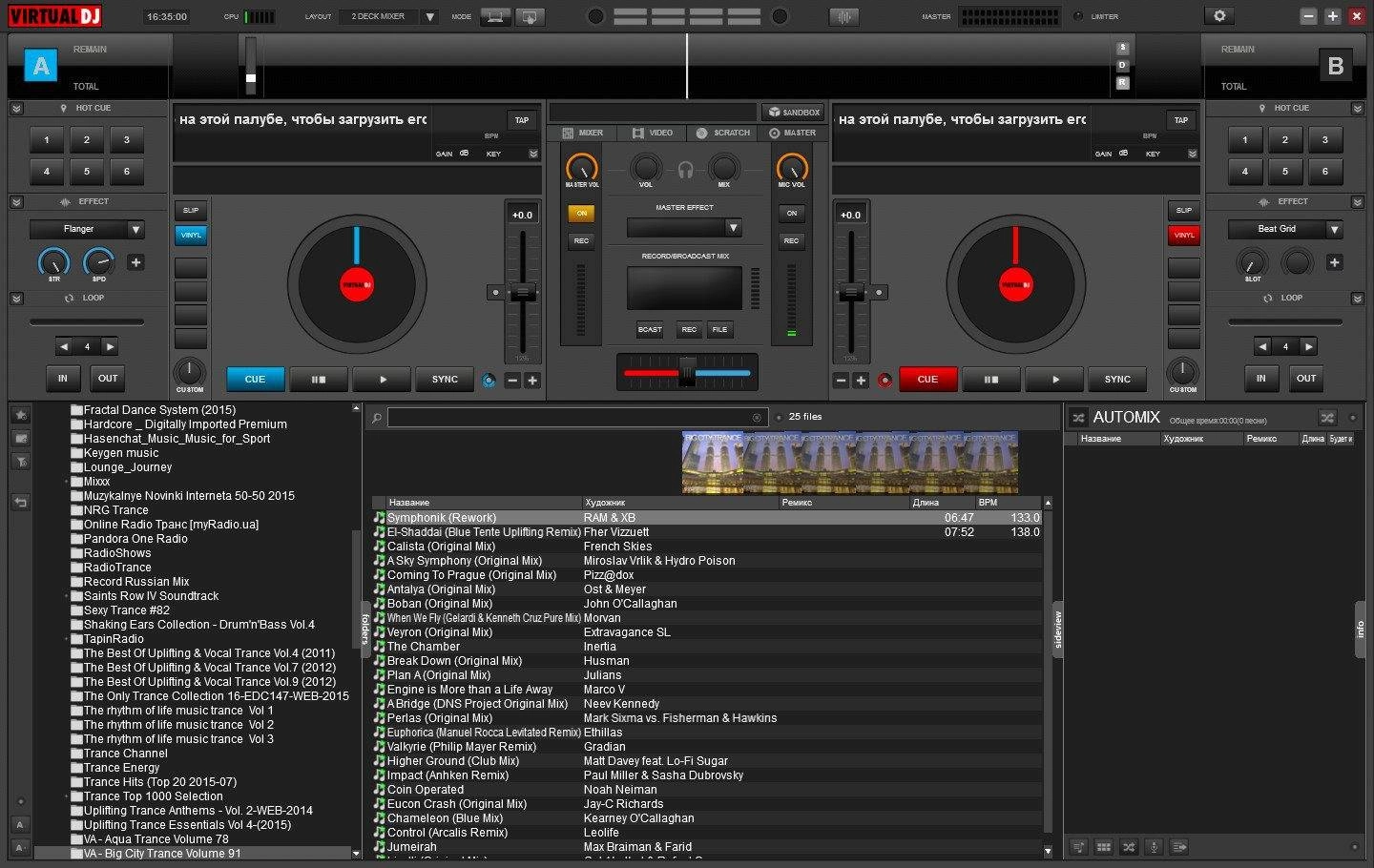Click the waveform display icon in the top bar
1374x868 pixels.
[843, 16]
